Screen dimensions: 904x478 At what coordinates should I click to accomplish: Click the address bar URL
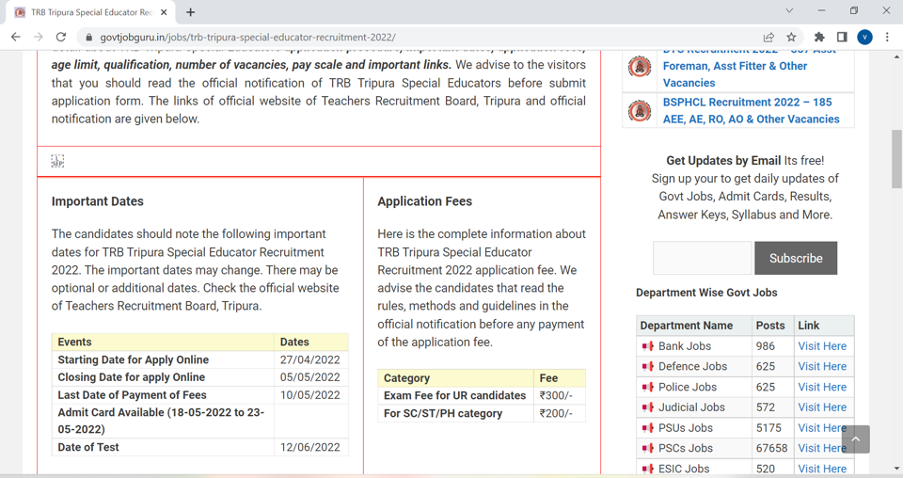(248, 37)
